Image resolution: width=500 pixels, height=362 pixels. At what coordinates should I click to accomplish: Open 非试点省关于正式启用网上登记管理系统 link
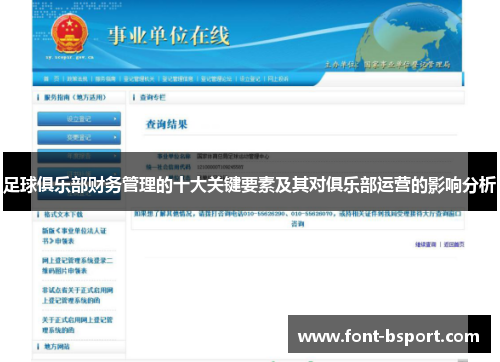(x=77, y=295)
